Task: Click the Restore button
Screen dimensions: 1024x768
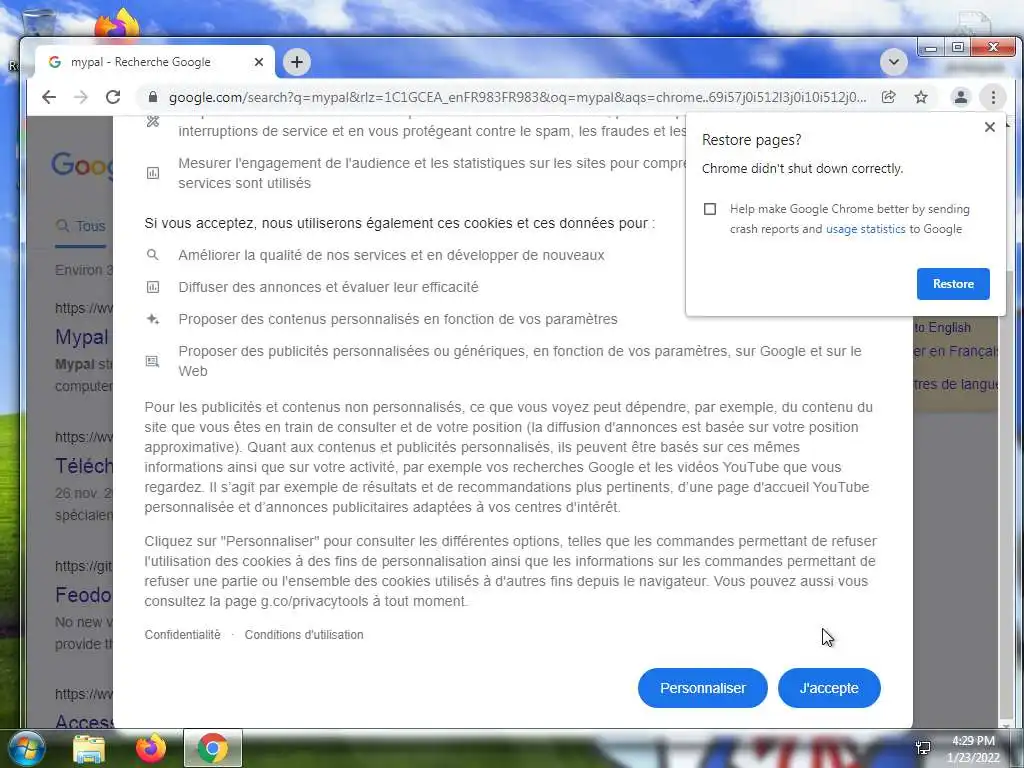Action: click(953, 284)
